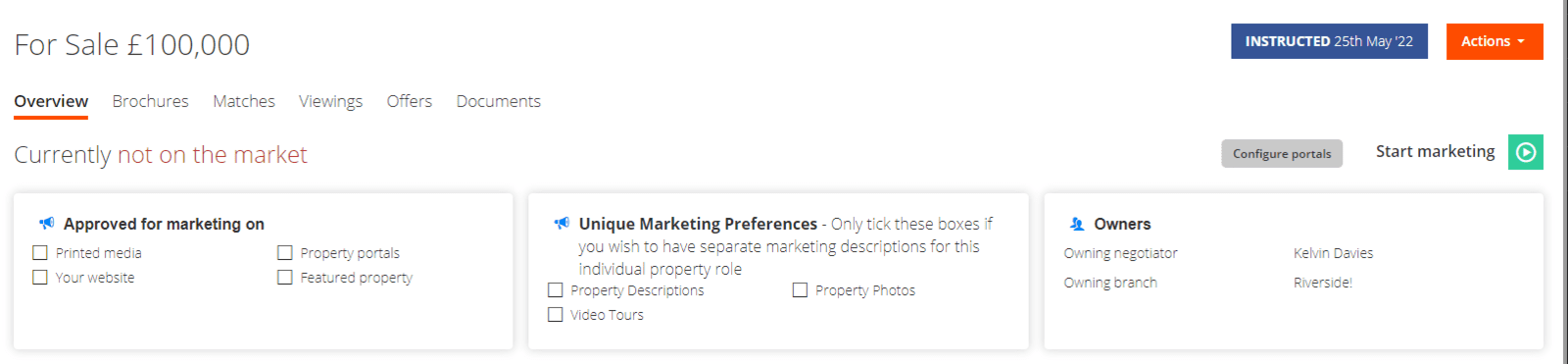Tick the Property Descriptions checkbox
Viewport: 1568px width, 364px height.
(x=556, y=290)
